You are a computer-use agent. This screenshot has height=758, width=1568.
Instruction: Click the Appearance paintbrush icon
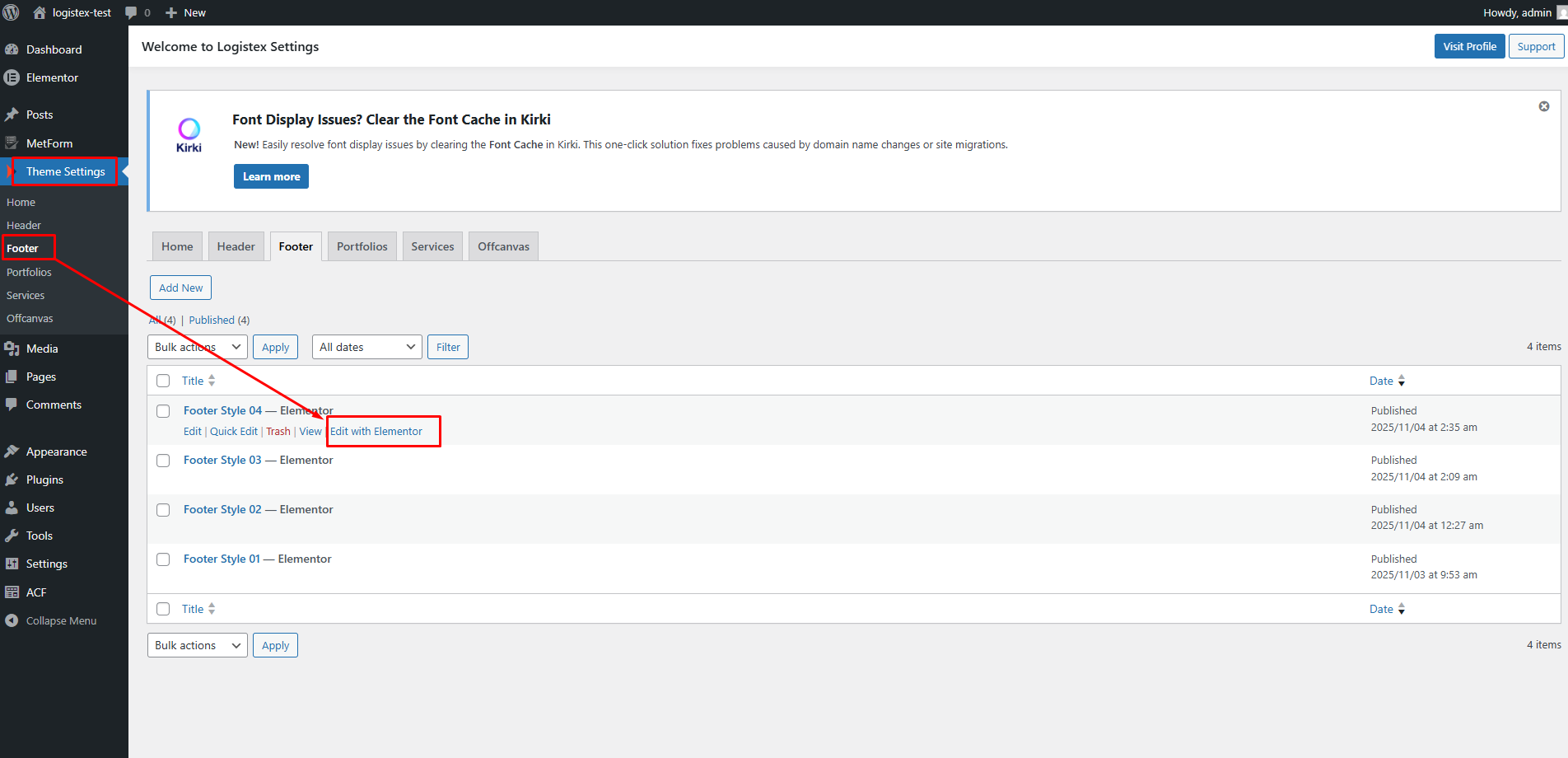(12, 452)
